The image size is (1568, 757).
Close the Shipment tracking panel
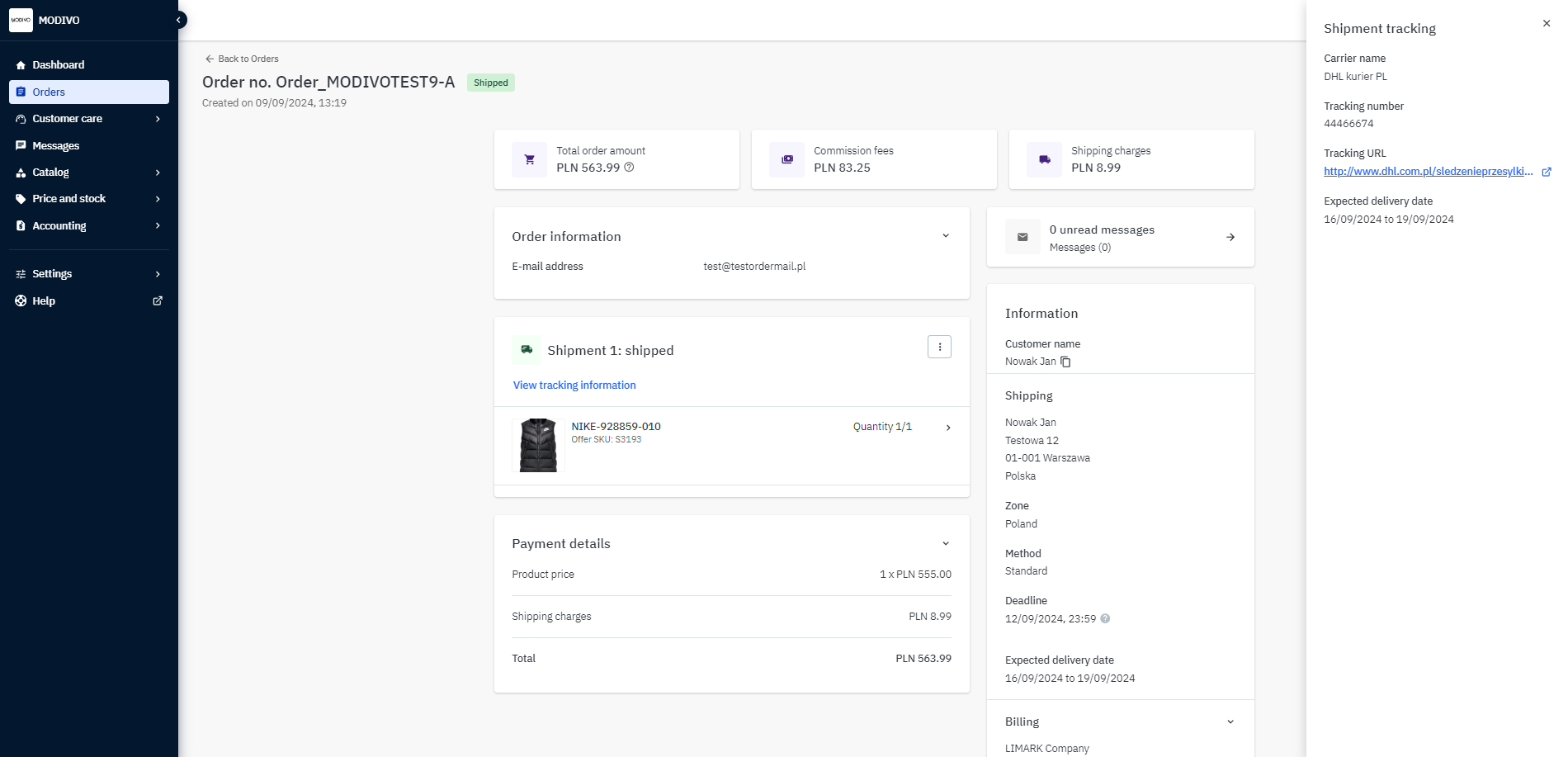1546,23
